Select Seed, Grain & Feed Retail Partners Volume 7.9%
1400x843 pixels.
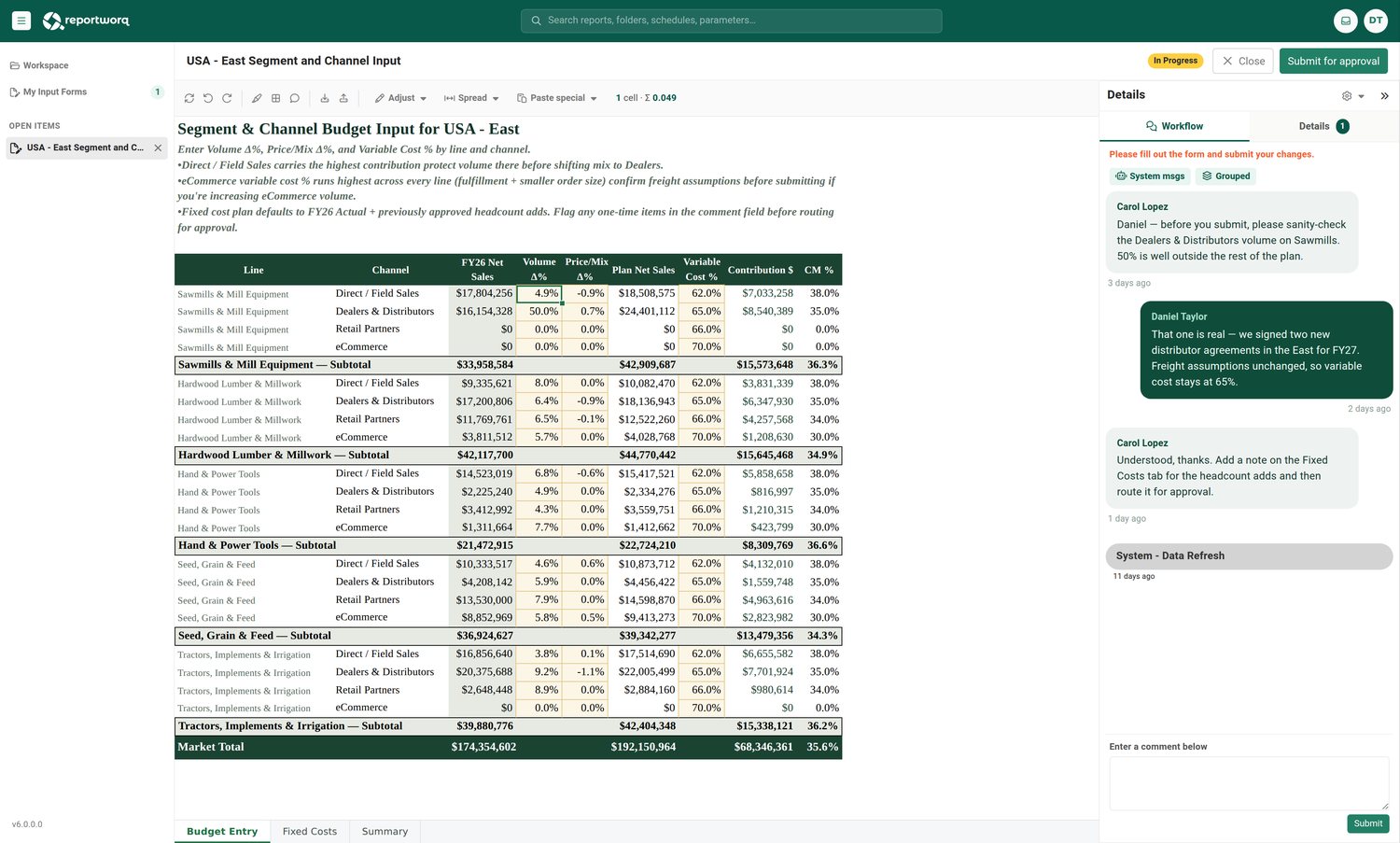[x=539, y=600]
